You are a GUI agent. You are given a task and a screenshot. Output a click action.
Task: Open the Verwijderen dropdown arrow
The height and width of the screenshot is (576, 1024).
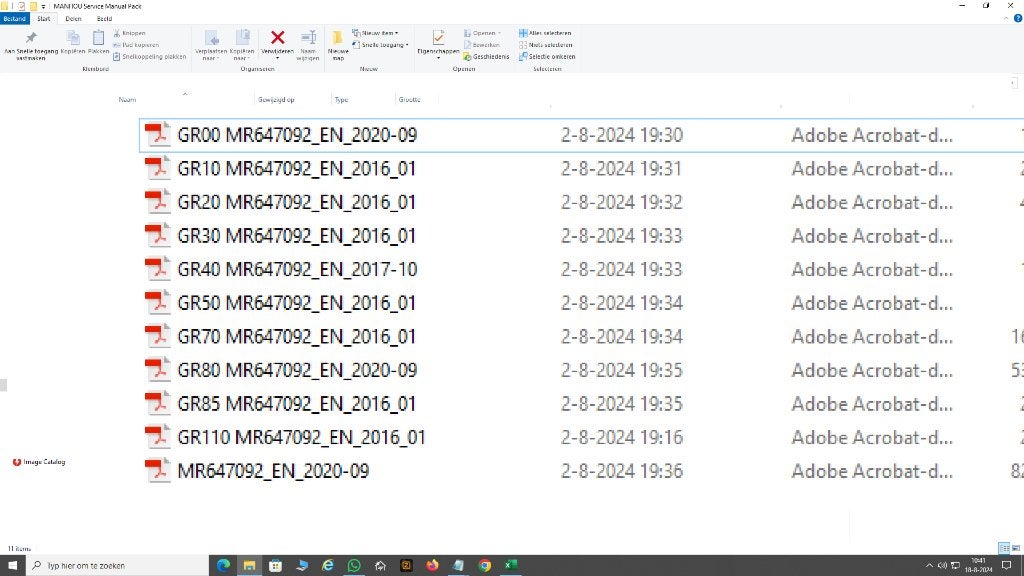[x=278, y=58]
